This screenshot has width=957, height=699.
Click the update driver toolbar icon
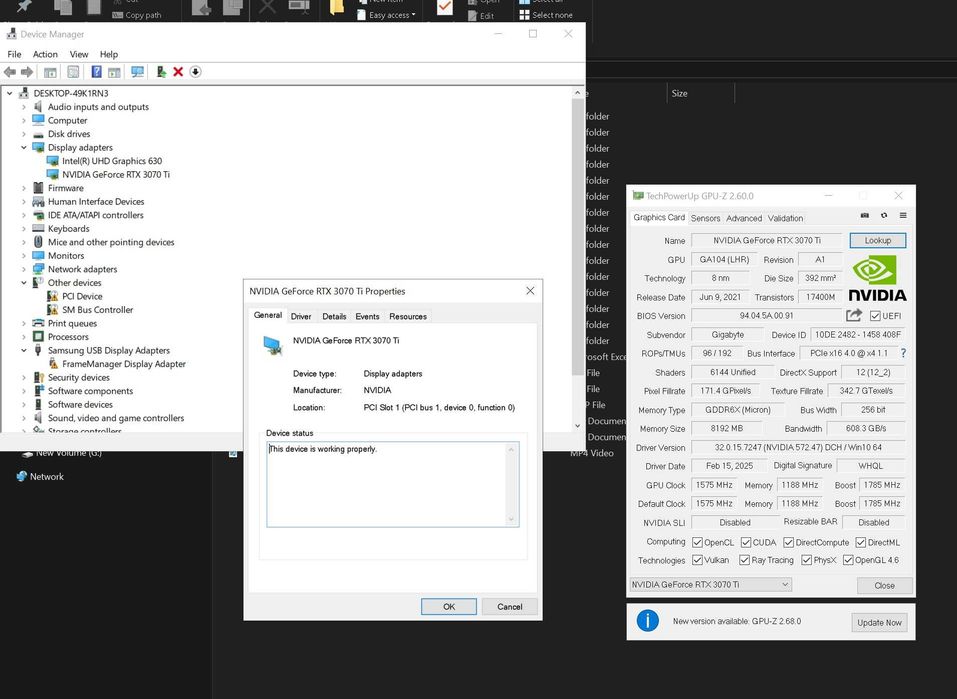point(160,72)
